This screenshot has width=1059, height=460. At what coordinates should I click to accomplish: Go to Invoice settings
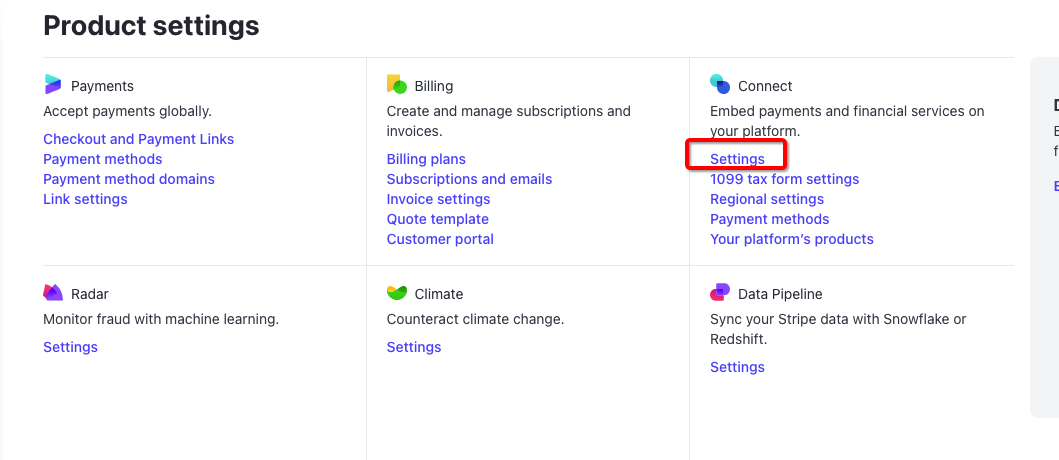click(x=438, y=199)
